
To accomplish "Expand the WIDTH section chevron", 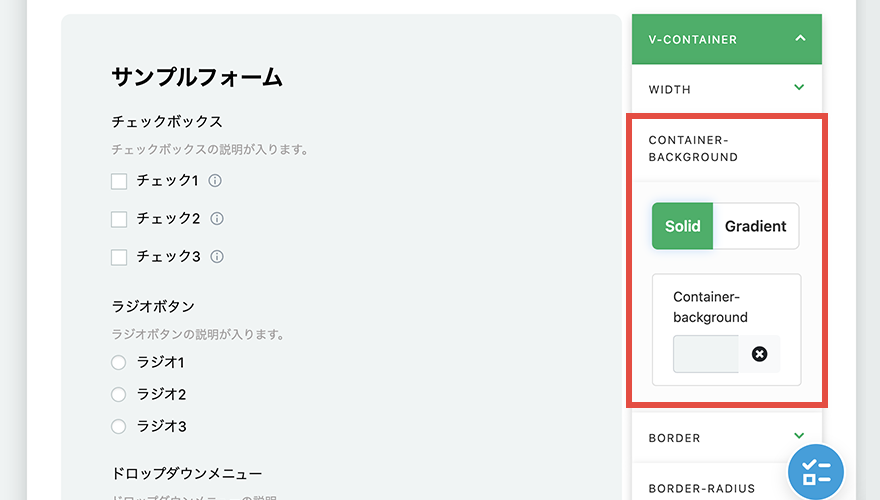I will pyautogui.click(x=799, y=88).
